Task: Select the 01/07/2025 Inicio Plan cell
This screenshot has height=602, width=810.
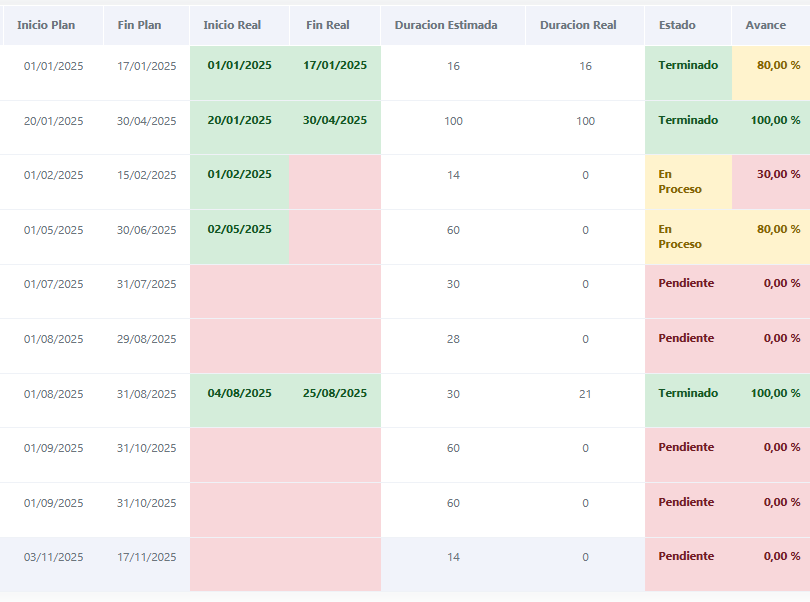Action: click(54, 284)
